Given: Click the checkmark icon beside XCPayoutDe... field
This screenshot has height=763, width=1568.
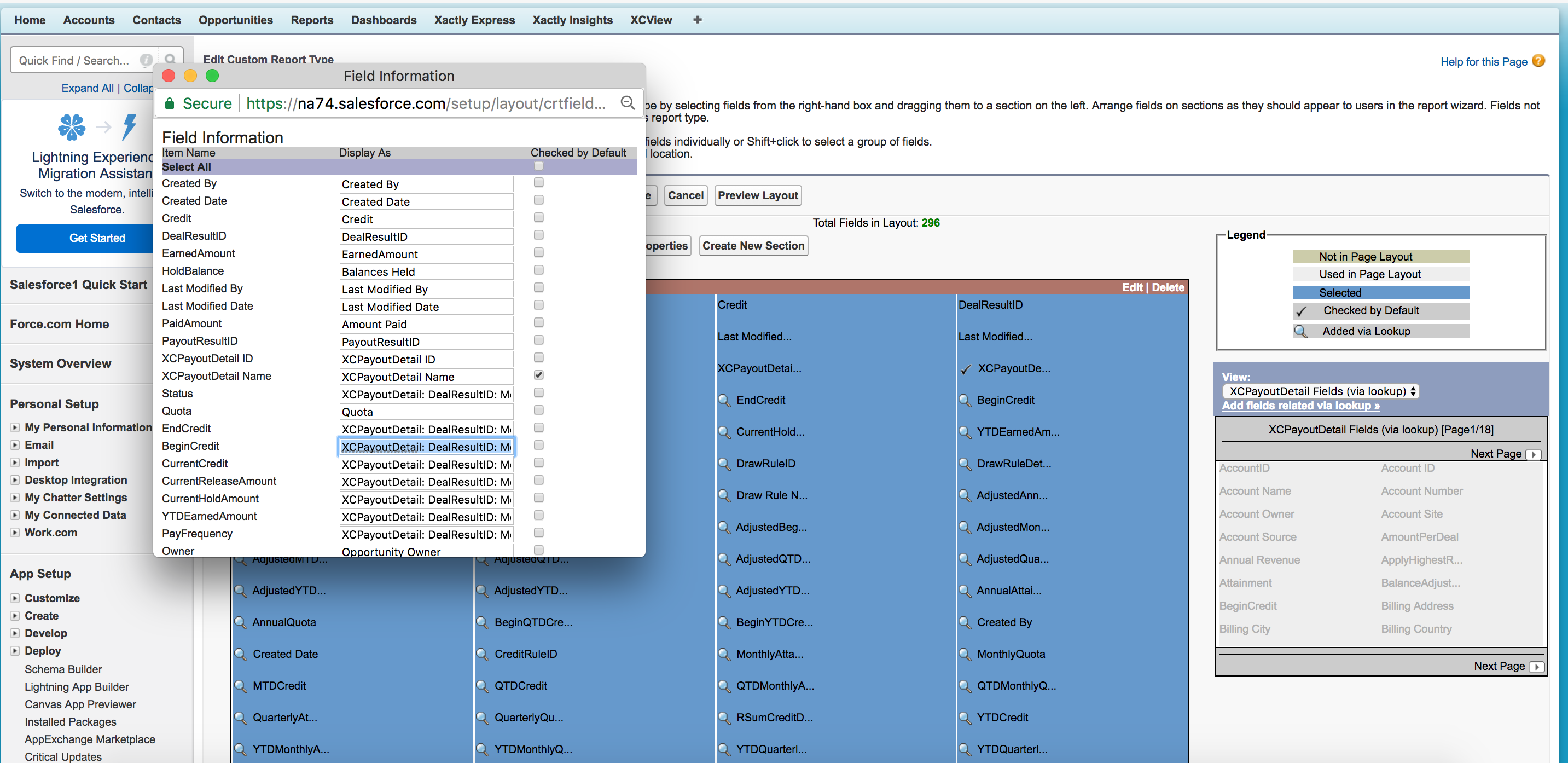Looking at the screenshot, I should click(x=966, y=369).
